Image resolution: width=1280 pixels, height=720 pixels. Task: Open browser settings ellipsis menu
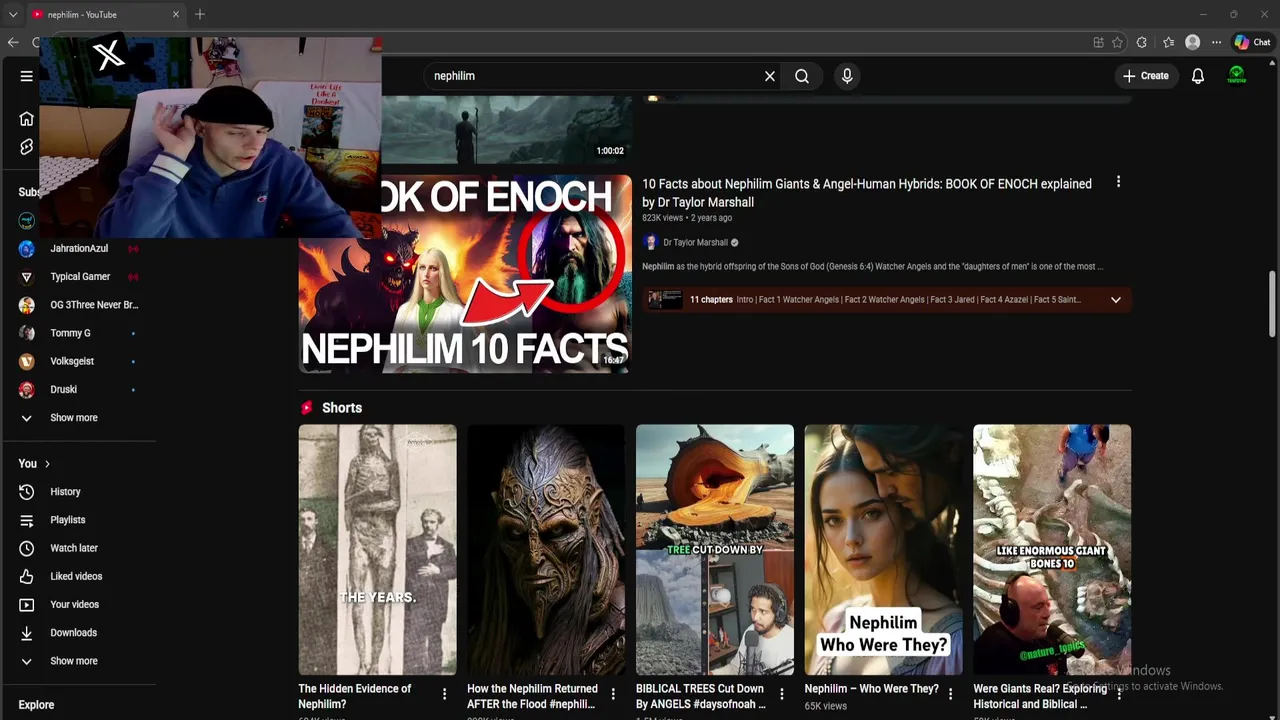[1216, 42]
